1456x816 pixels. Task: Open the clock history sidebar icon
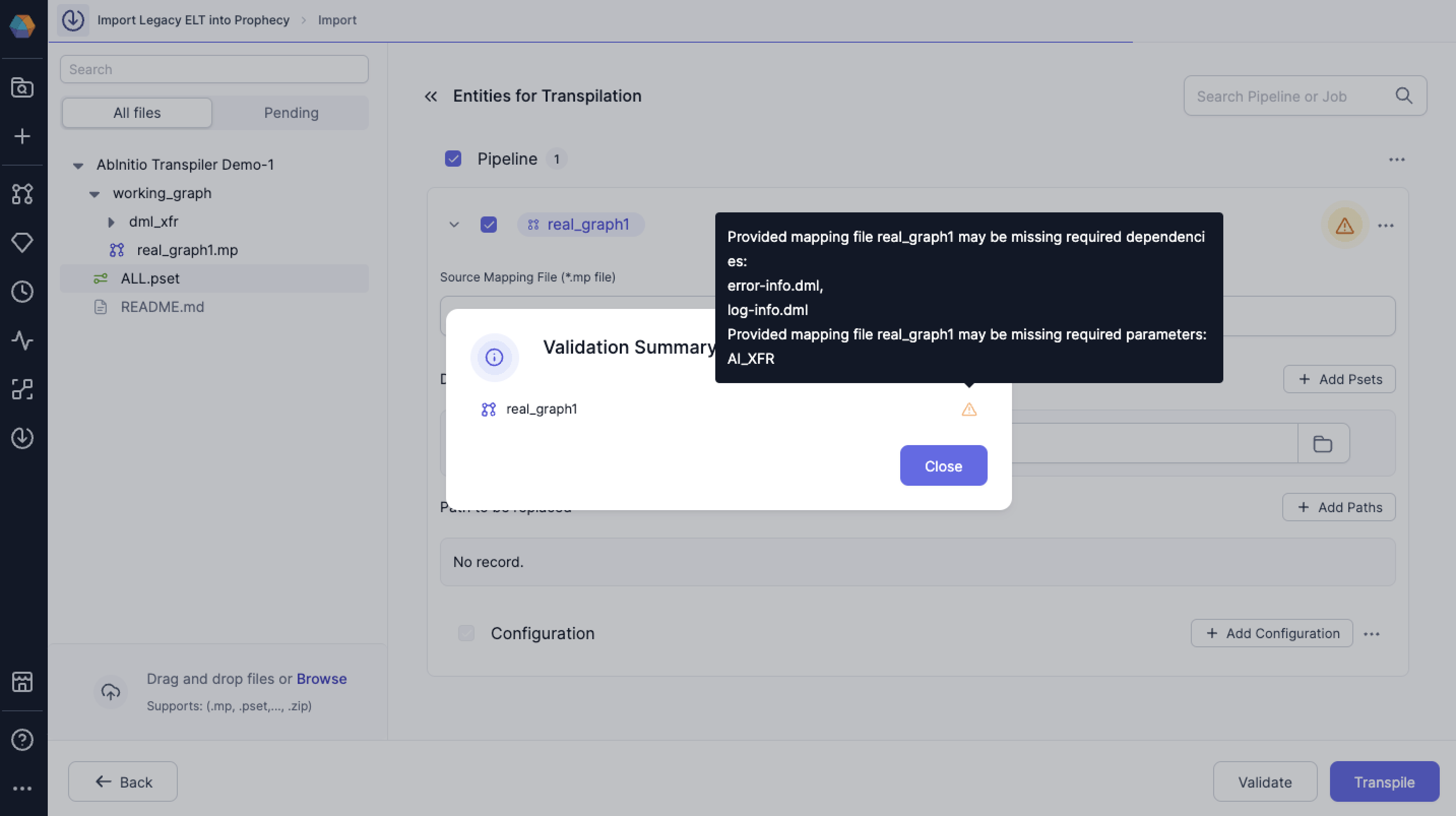(23, 292)
